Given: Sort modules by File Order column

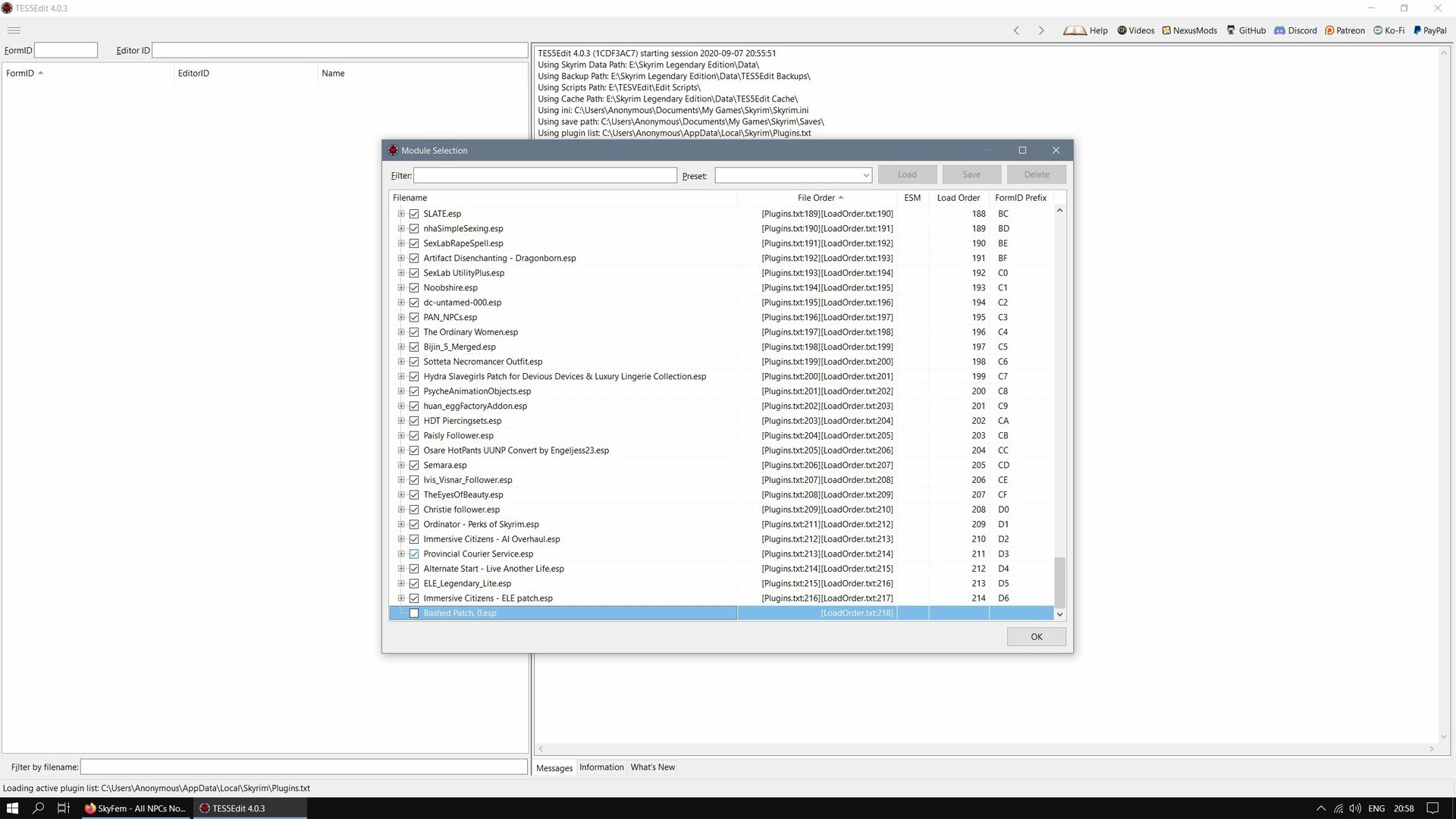Looking at the screenshot, I should point(817,198).
